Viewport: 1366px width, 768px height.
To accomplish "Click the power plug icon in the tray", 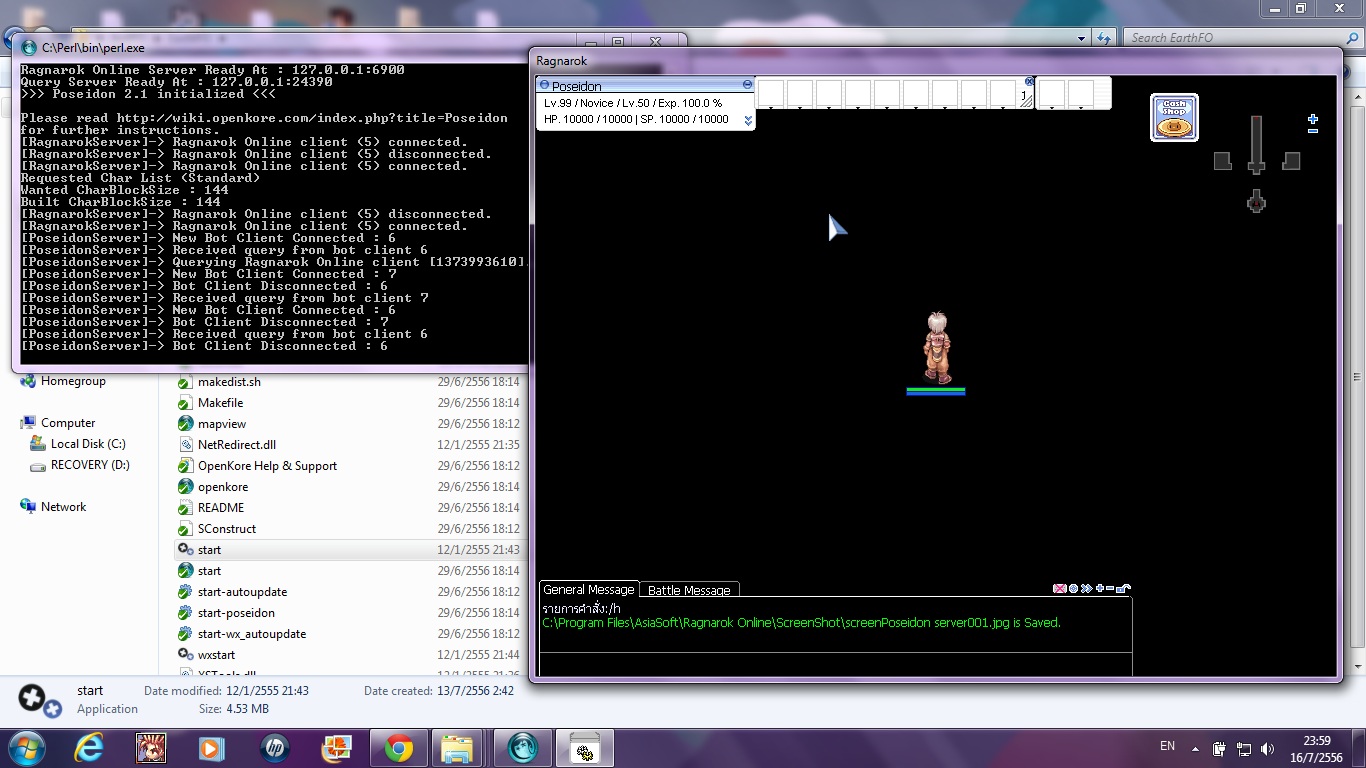I will tap(1220, 748).
